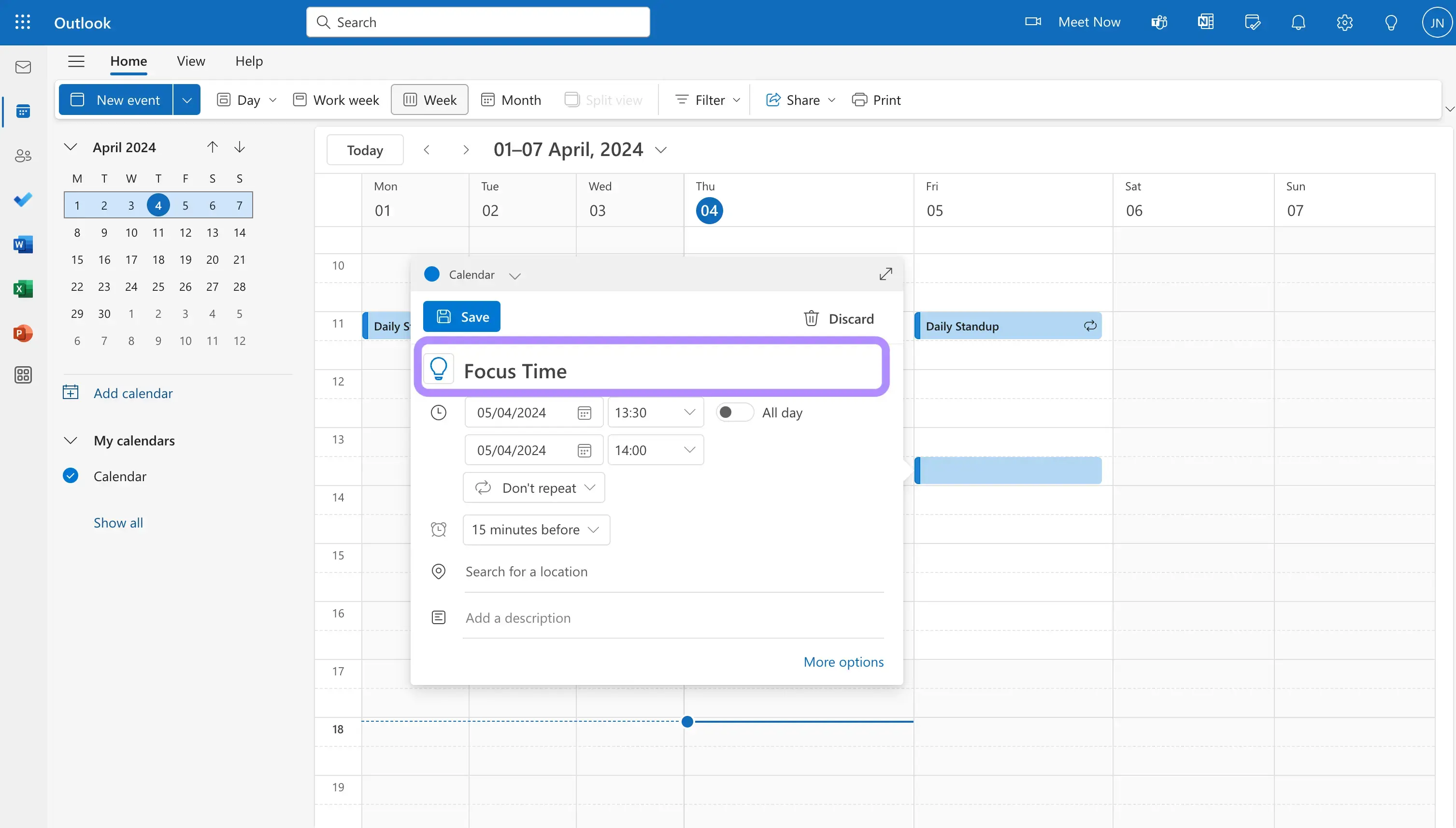The width and height of the screenshot is (1456, 828).
Task: Open the 15 minutes before reminder dropdown
Action: tap(536, 529)
